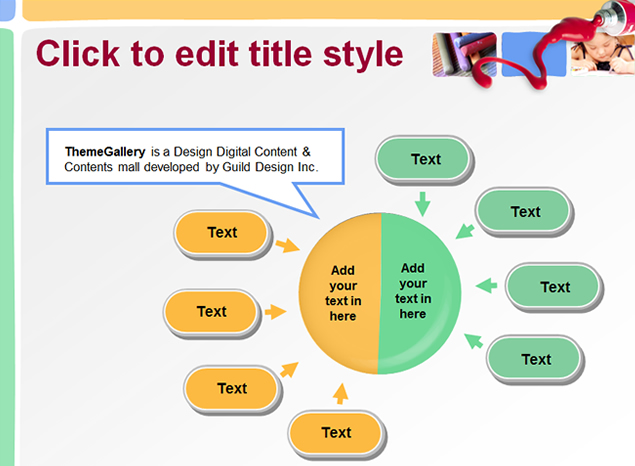
Task: Select the topmost green Text pill
Action: tap(425, 159)
